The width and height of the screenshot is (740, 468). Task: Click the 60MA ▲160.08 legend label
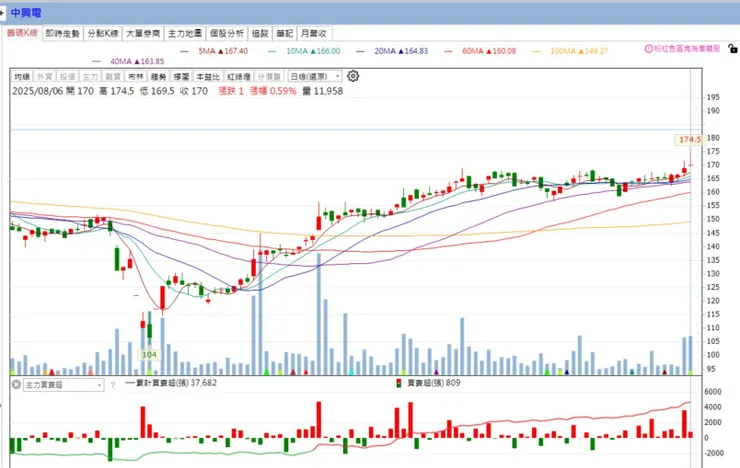click(489, 51)
